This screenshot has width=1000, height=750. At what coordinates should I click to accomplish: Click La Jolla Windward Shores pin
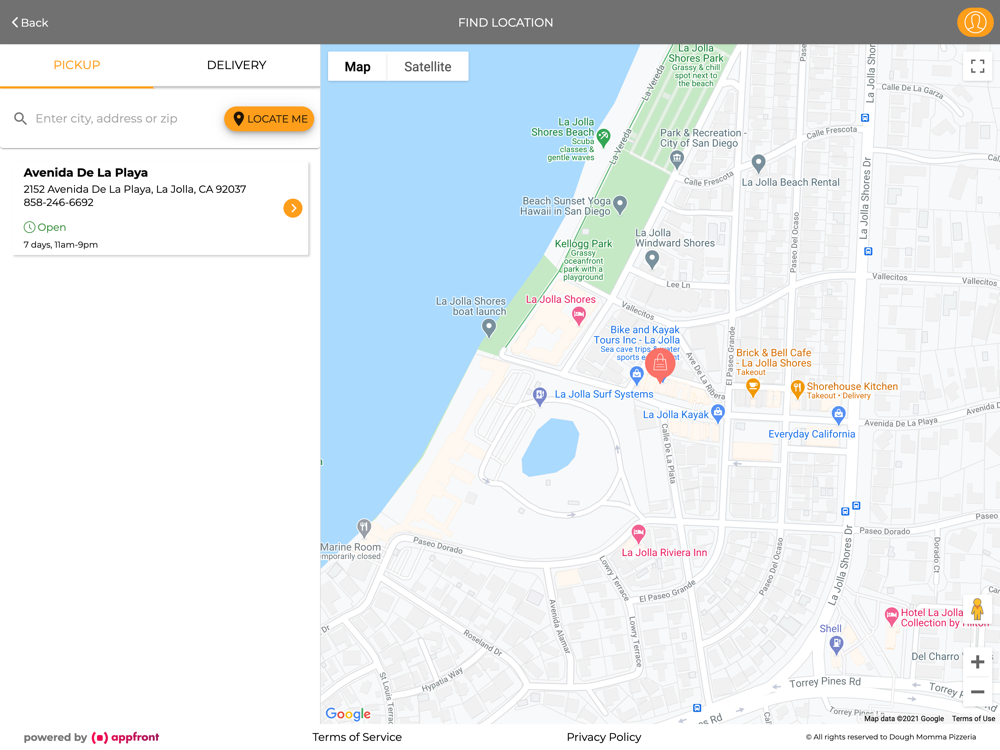click(x=652, y=259)
